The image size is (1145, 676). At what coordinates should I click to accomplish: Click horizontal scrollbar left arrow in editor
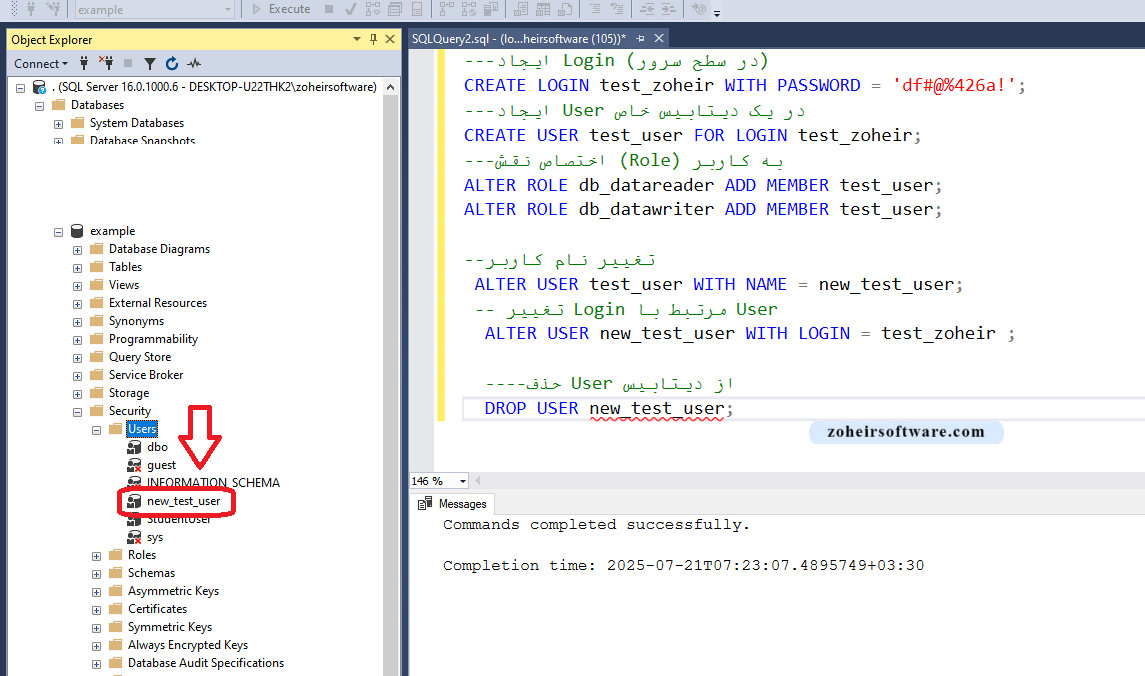point(478,480)
